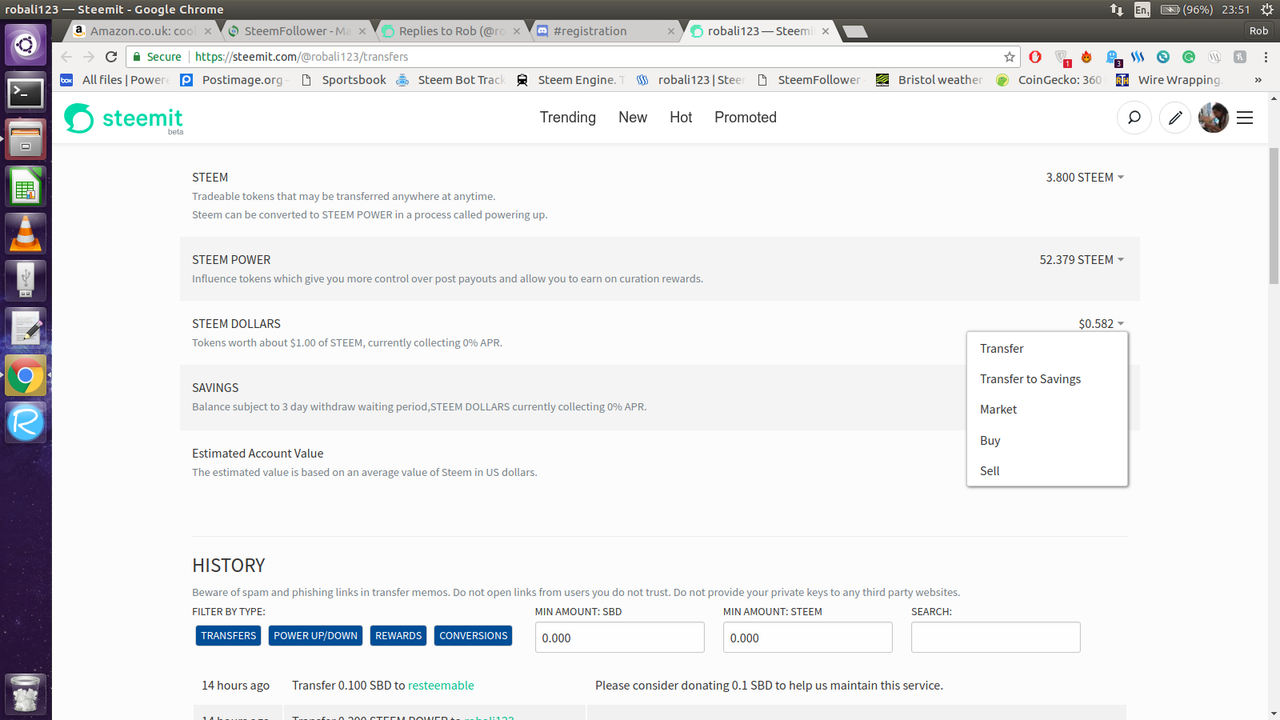The height and width of the screenshot is (720, 1280).
Task: Click the pencil icon to write post
Action: pyautogui.click(x=1176, y=118)
